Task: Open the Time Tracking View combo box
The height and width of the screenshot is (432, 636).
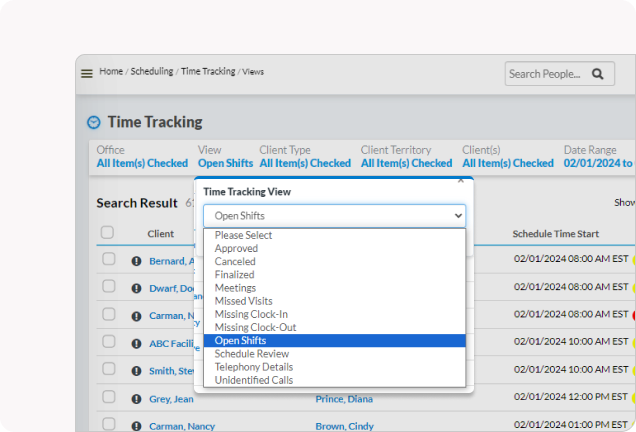Action: 334,215
